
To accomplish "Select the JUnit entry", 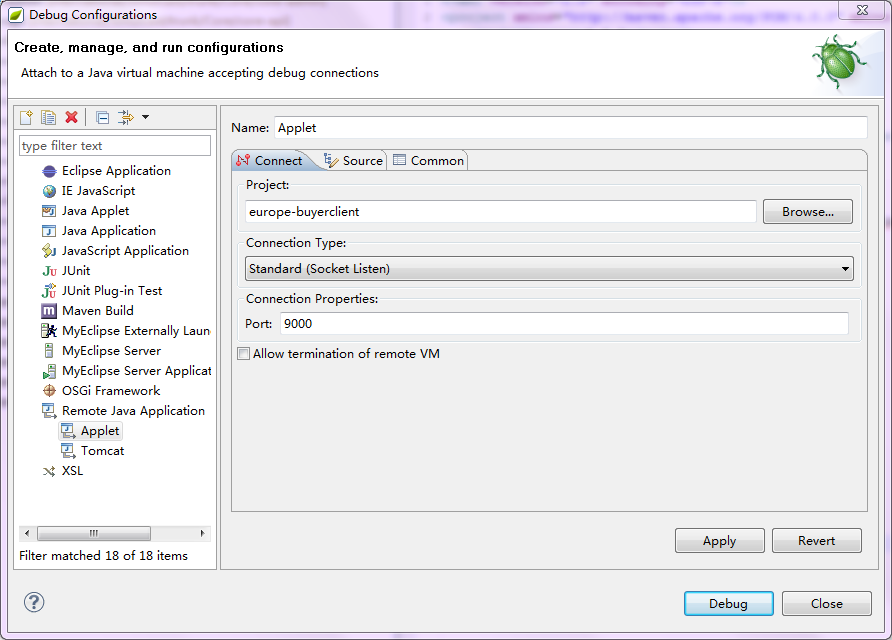I will 76,271.
